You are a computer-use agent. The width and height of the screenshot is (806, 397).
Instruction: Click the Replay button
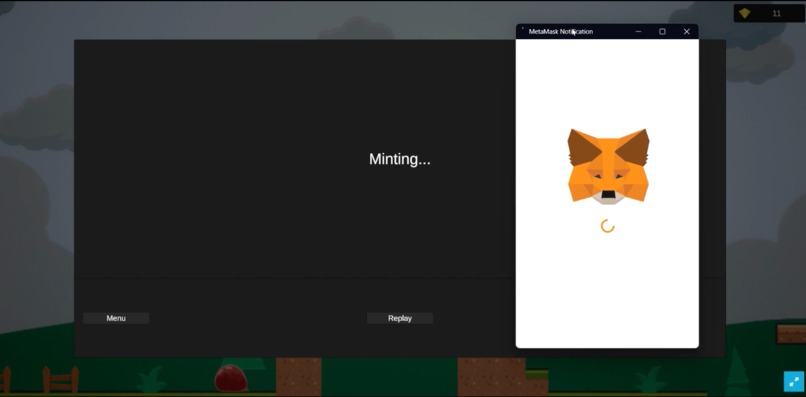click(x=400, y=318)
